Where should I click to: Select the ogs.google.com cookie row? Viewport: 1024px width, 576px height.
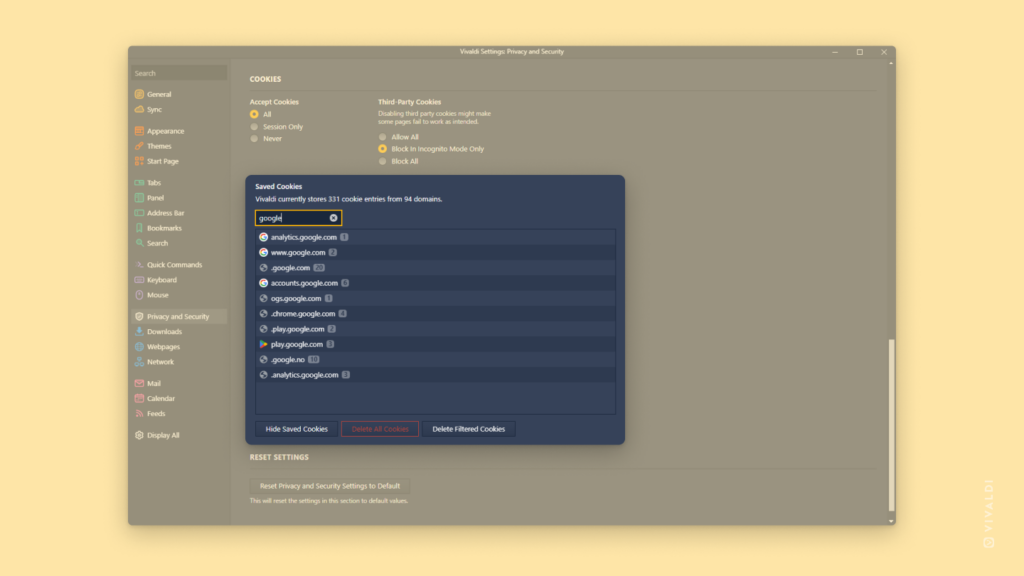pyautogui.click(x=435, y=298)
